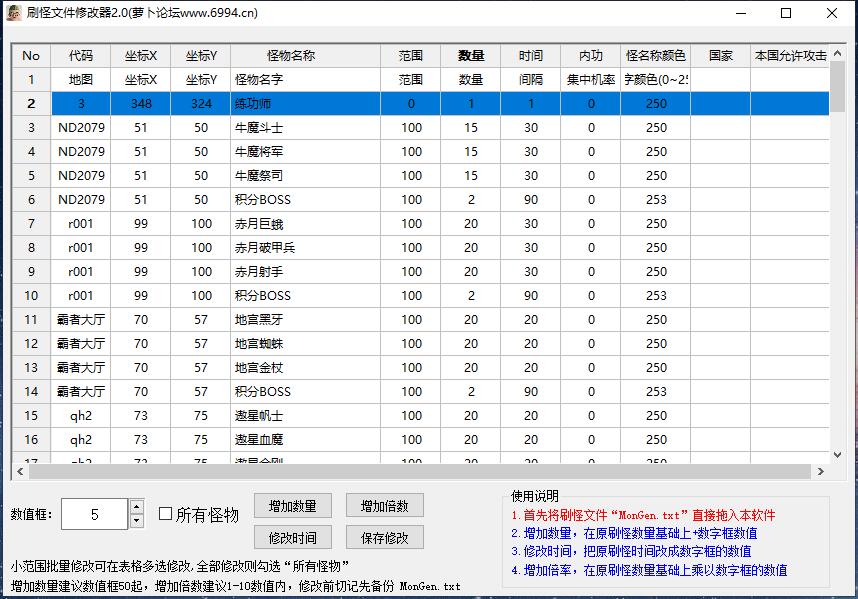This screenshot has height=599, width=858.
Task: Close the 刷怪文件修改器 window
Action: (x=832, y=13)
